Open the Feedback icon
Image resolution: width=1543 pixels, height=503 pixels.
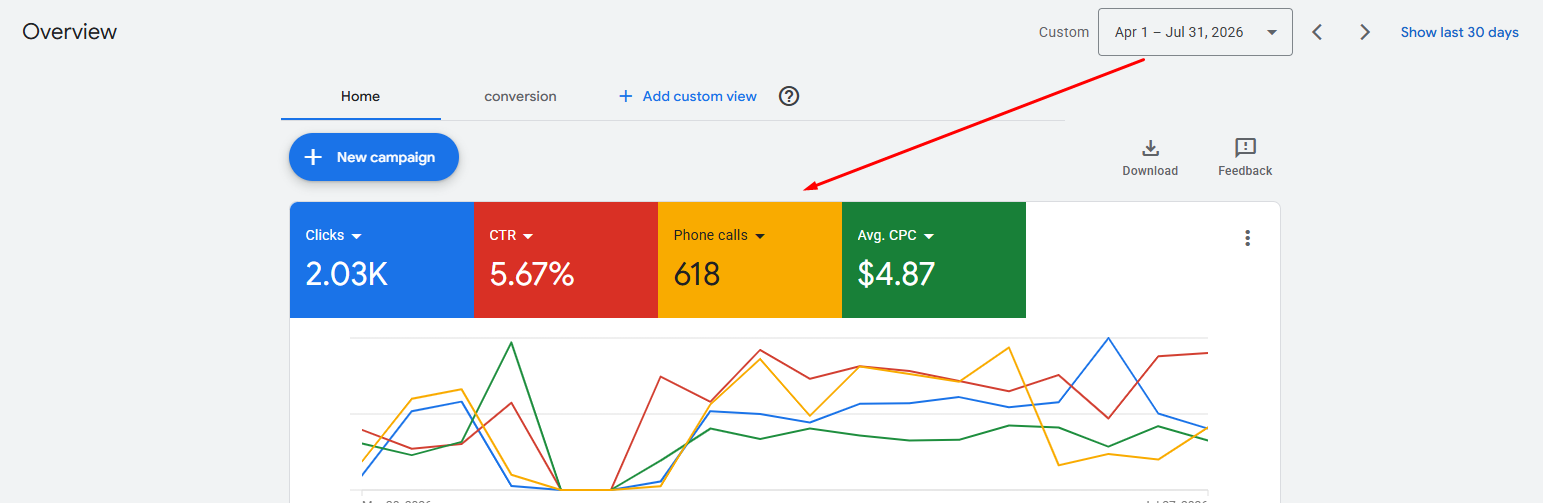tap(1245, 148)
